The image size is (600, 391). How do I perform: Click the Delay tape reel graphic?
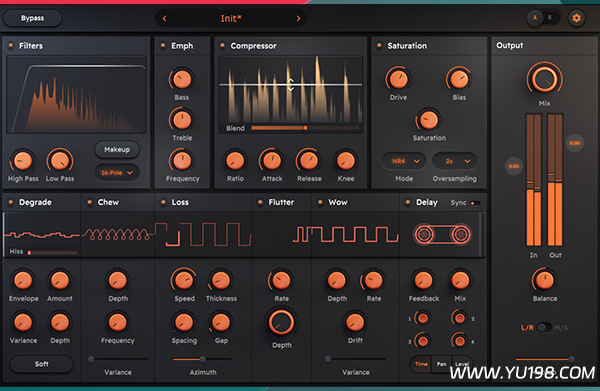coord(442,234)
